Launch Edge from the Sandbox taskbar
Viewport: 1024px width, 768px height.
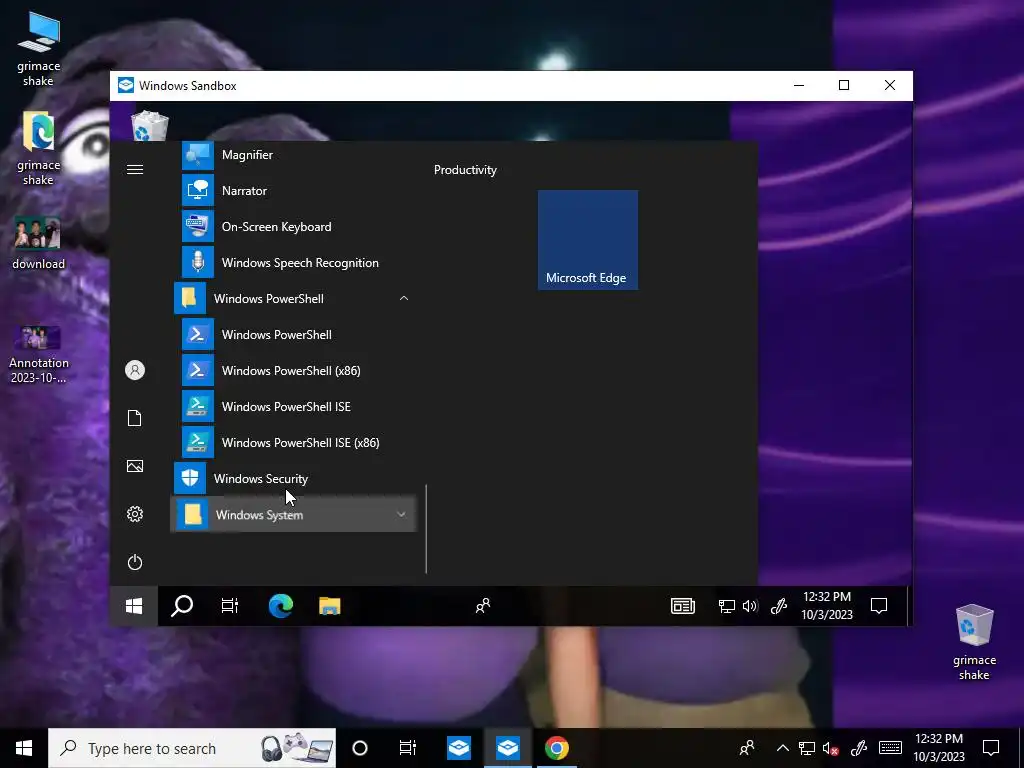[281, 606]
